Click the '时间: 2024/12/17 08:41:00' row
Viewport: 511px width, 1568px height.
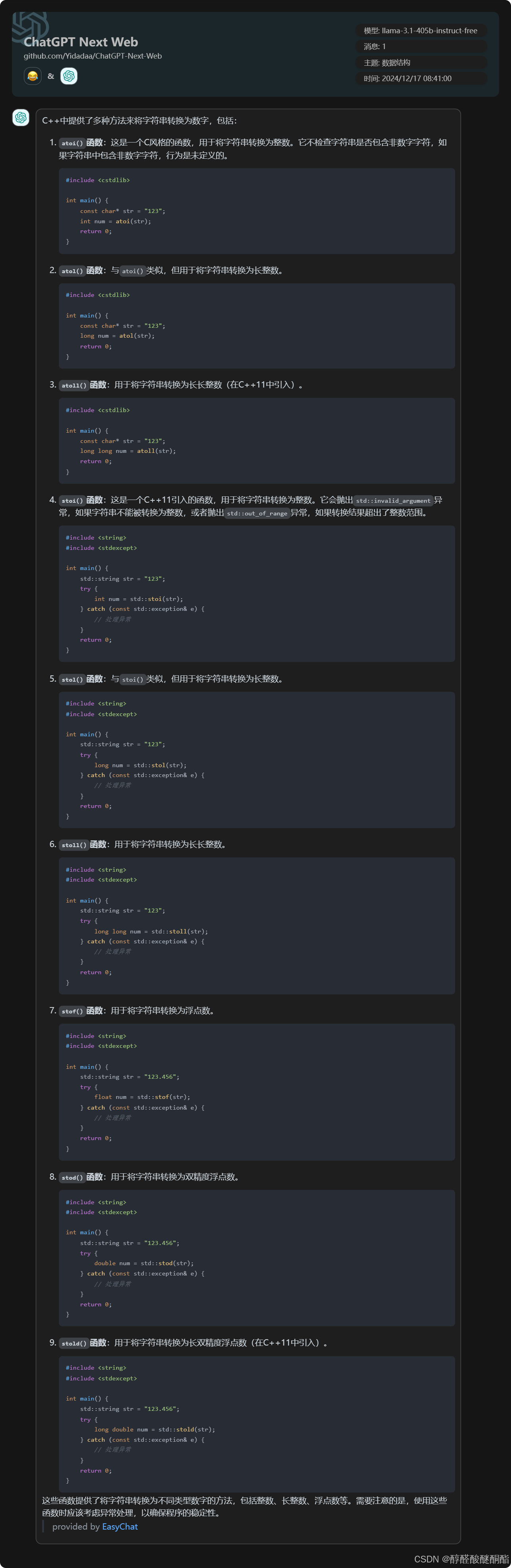point(421,78)
